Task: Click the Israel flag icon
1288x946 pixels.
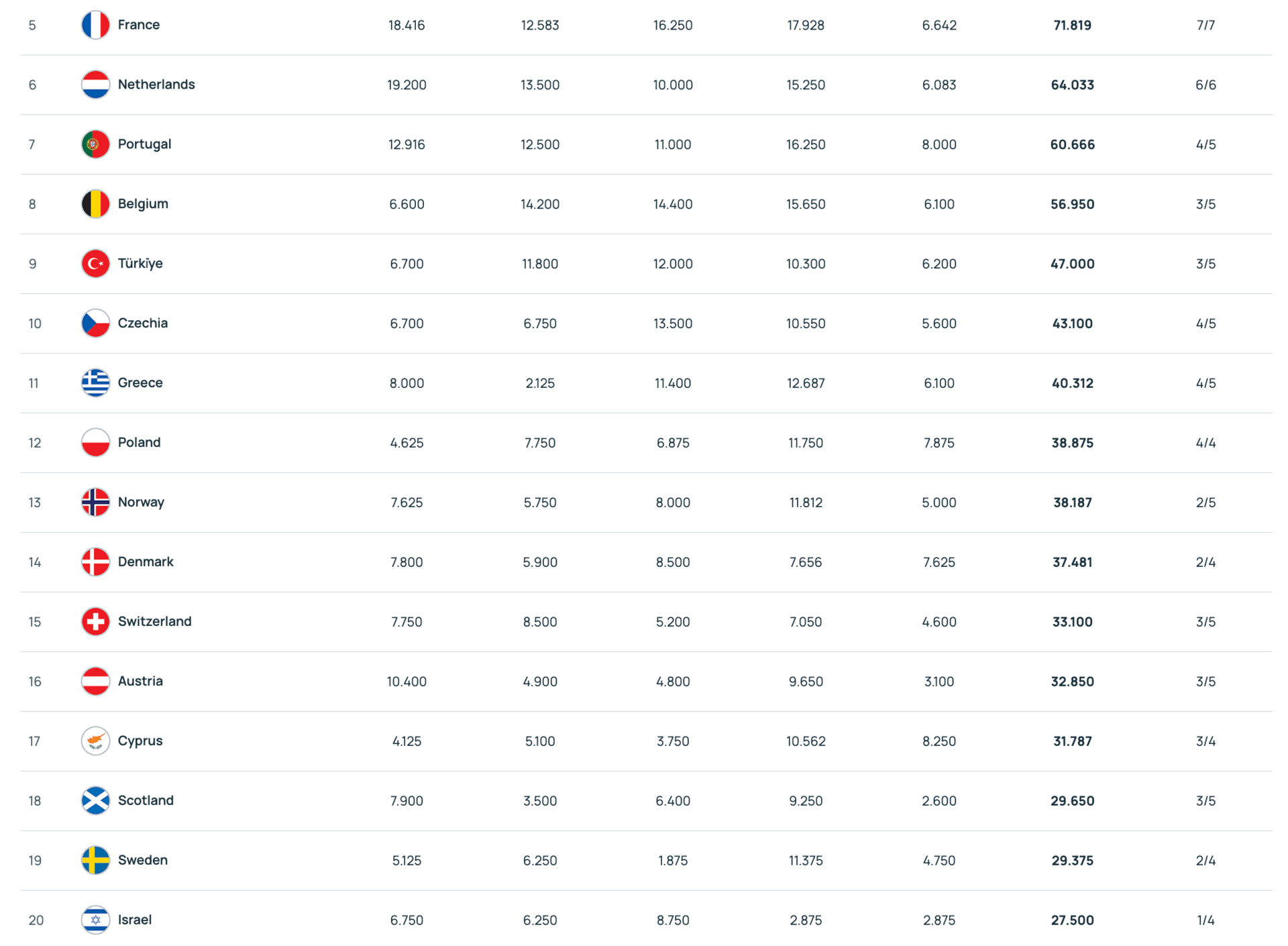Action: click(x=95, y=920)
